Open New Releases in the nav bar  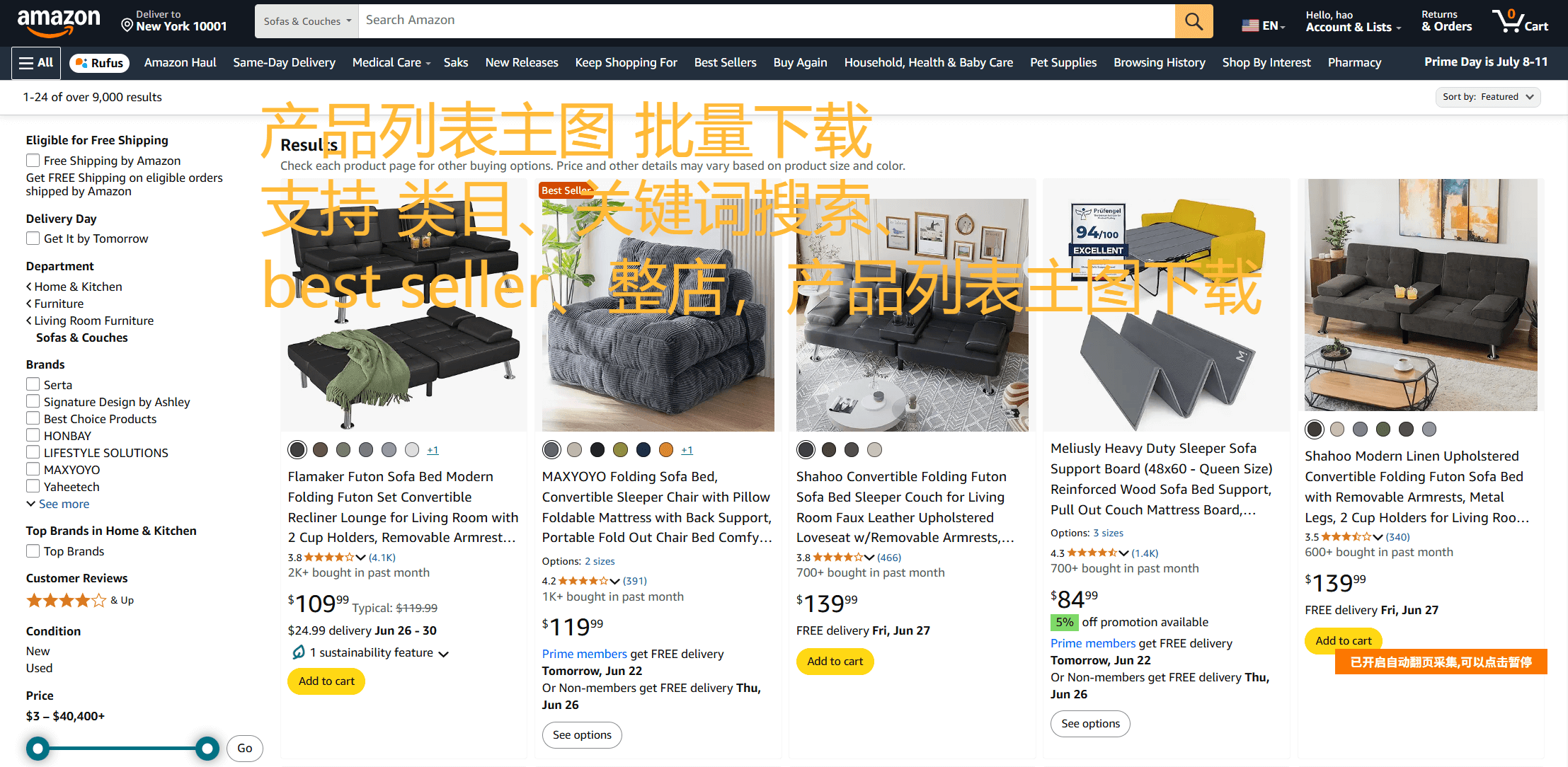click(x=522, y=63)
